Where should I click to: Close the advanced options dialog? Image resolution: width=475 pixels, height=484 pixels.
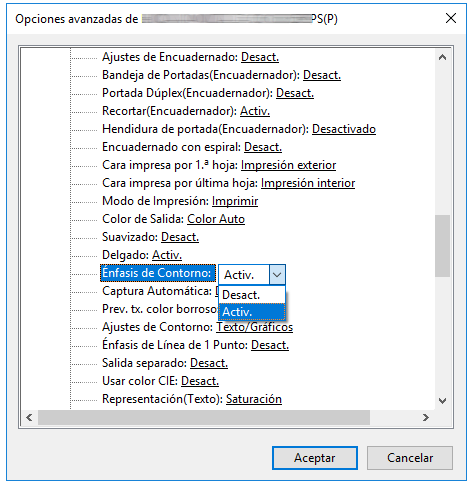tap(451, 18)
